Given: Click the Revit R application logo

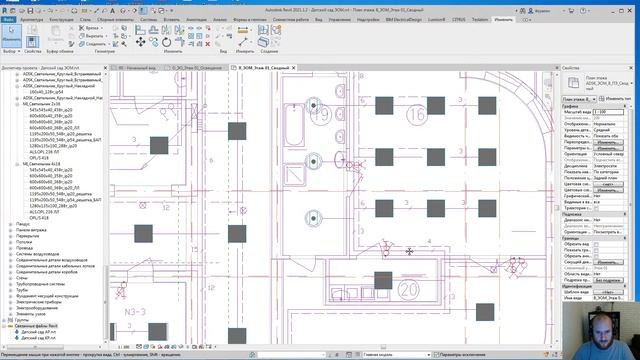Looking at the screenshot, I should click(x=5, y=11).
